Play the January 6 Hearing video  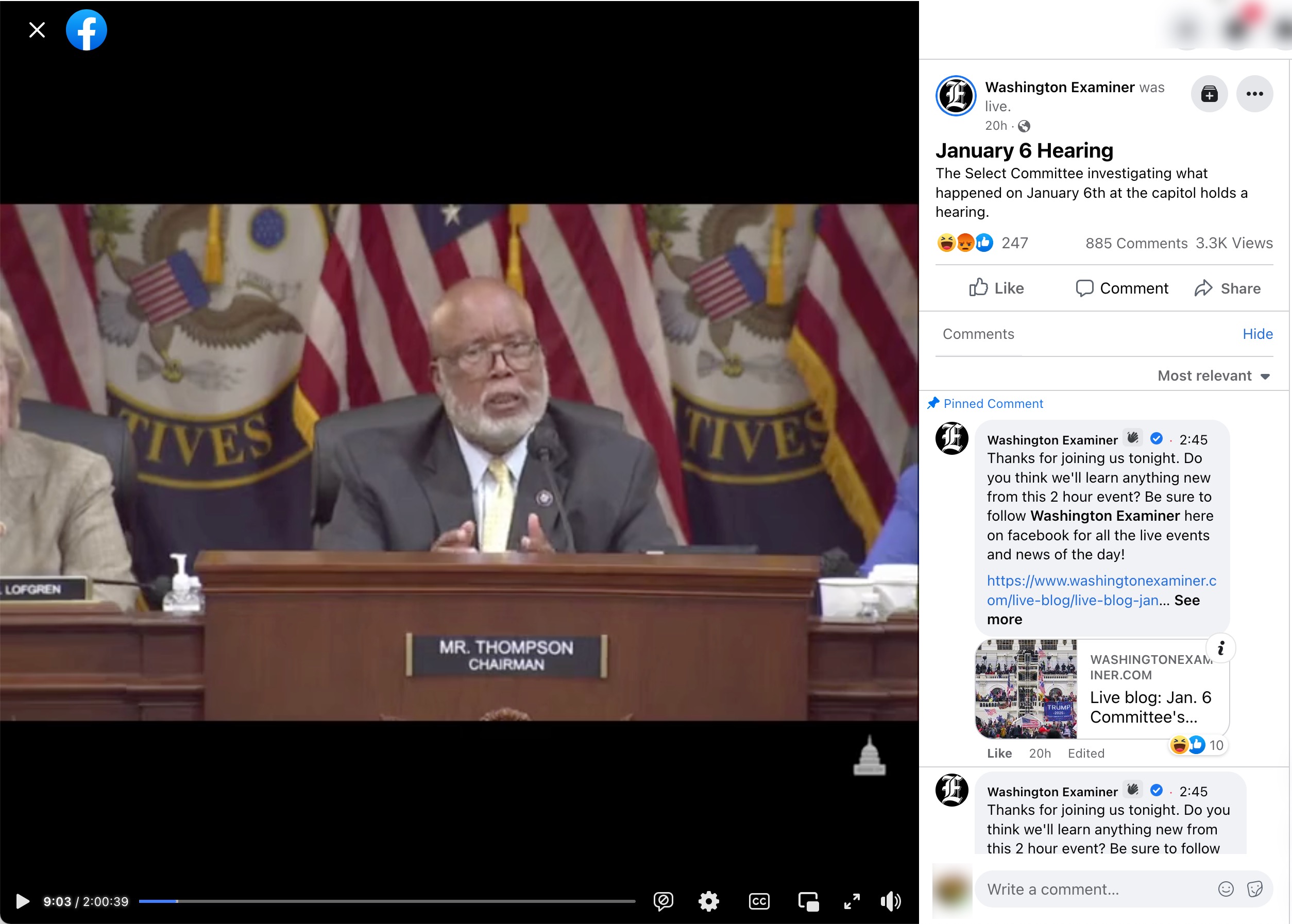tap(22, 901)
